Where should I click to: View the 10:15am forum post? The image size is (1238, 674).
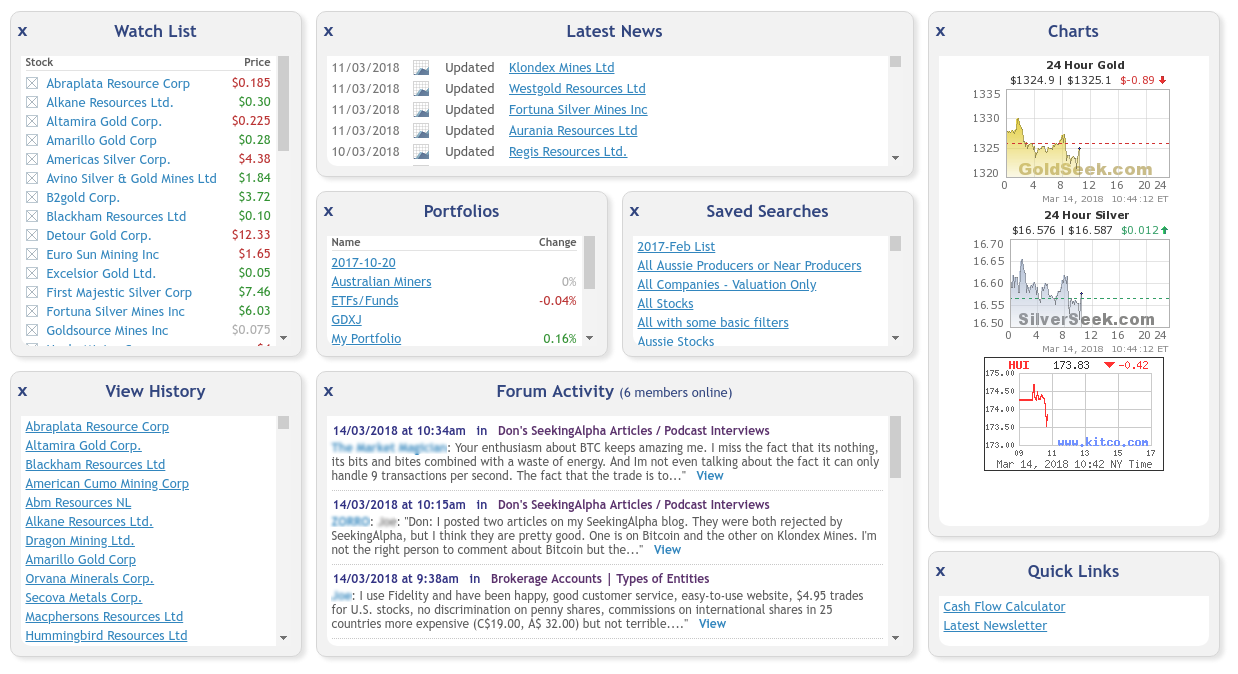667,550
